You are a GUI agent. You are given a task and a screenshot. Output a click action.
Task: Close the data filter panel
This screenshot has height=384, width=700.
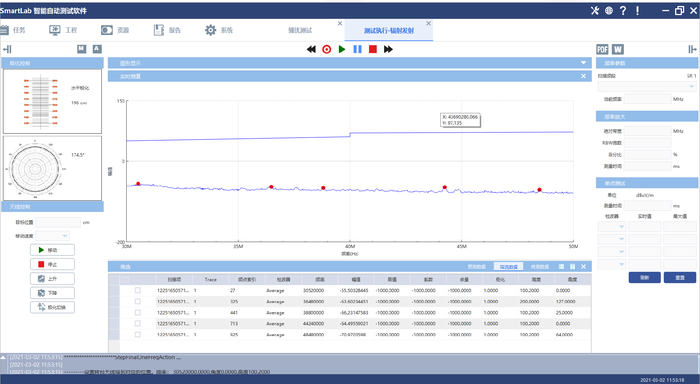(583, 267)
